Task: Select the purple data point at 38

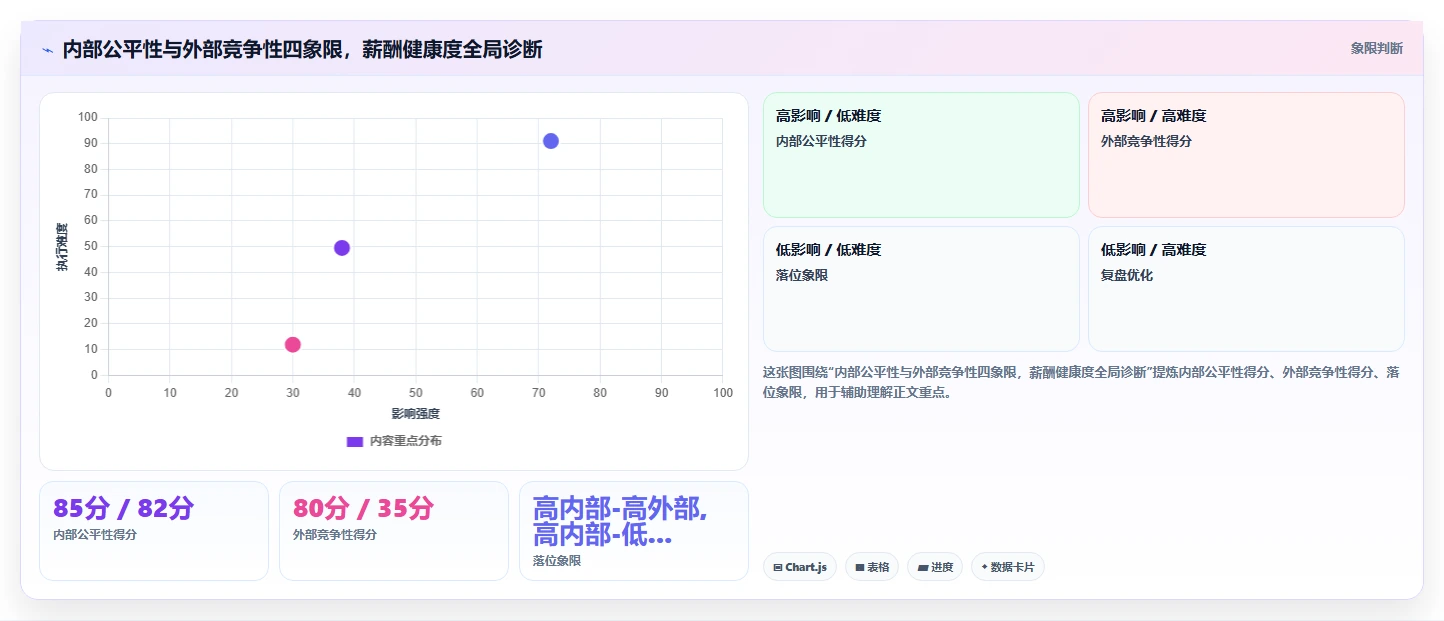Action: tap(342, 248)
